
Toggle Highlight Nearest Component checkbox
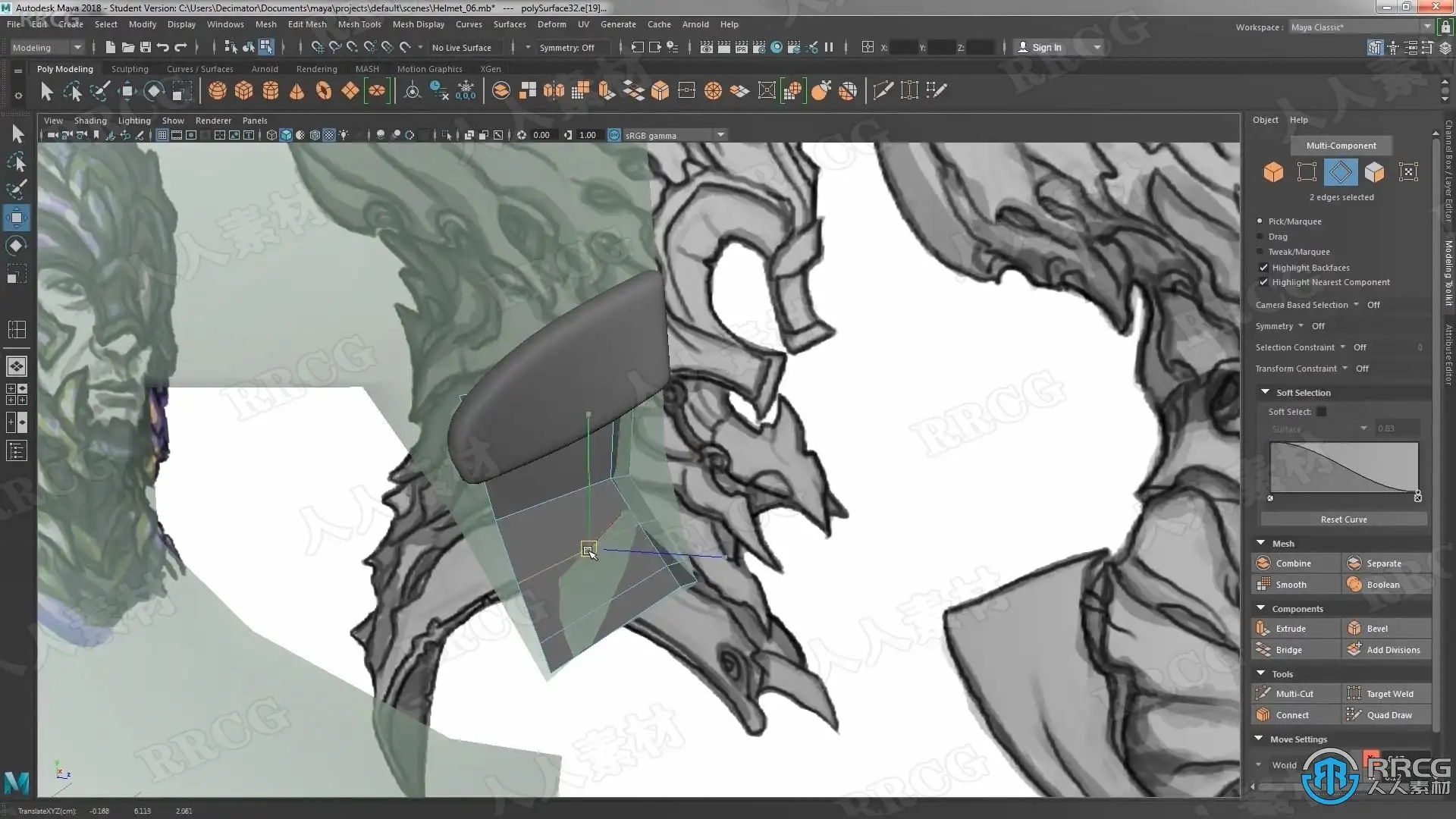tap(1263, 282)
